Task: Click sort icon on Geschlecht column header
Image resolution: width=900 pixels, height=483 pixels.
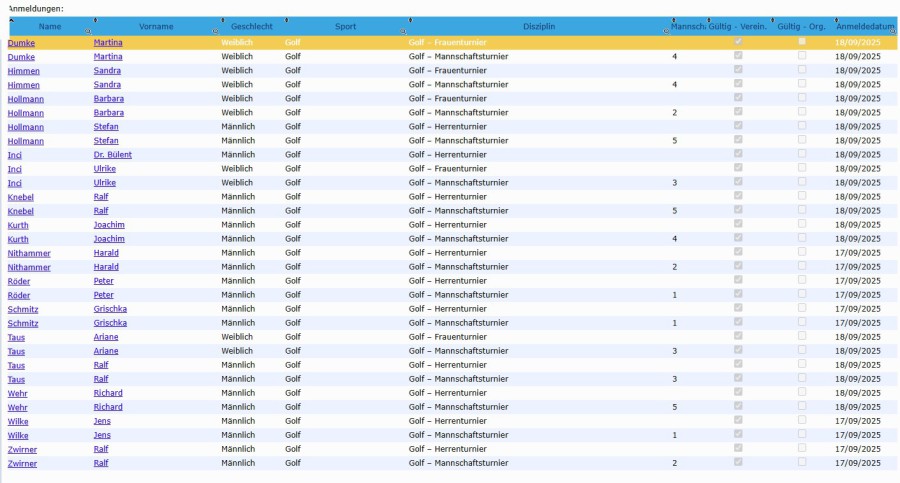Action: click(x=224, y=20)
